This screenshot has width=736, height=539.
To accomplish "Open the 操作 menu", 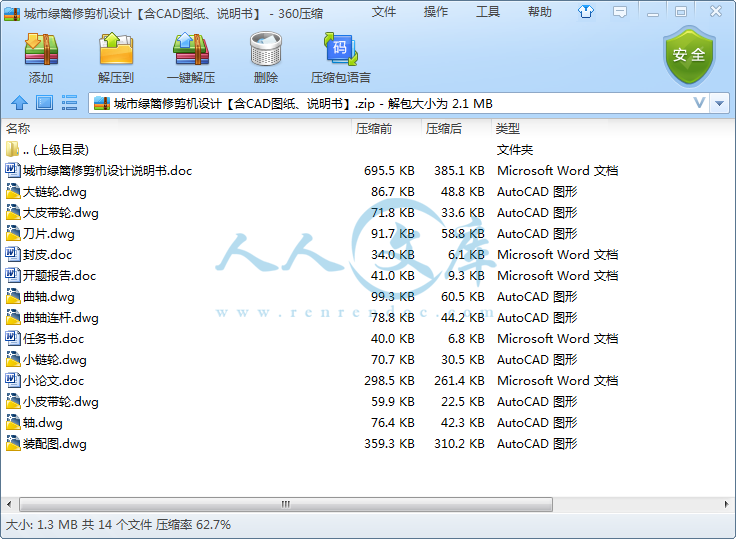I will coord(436,12).
